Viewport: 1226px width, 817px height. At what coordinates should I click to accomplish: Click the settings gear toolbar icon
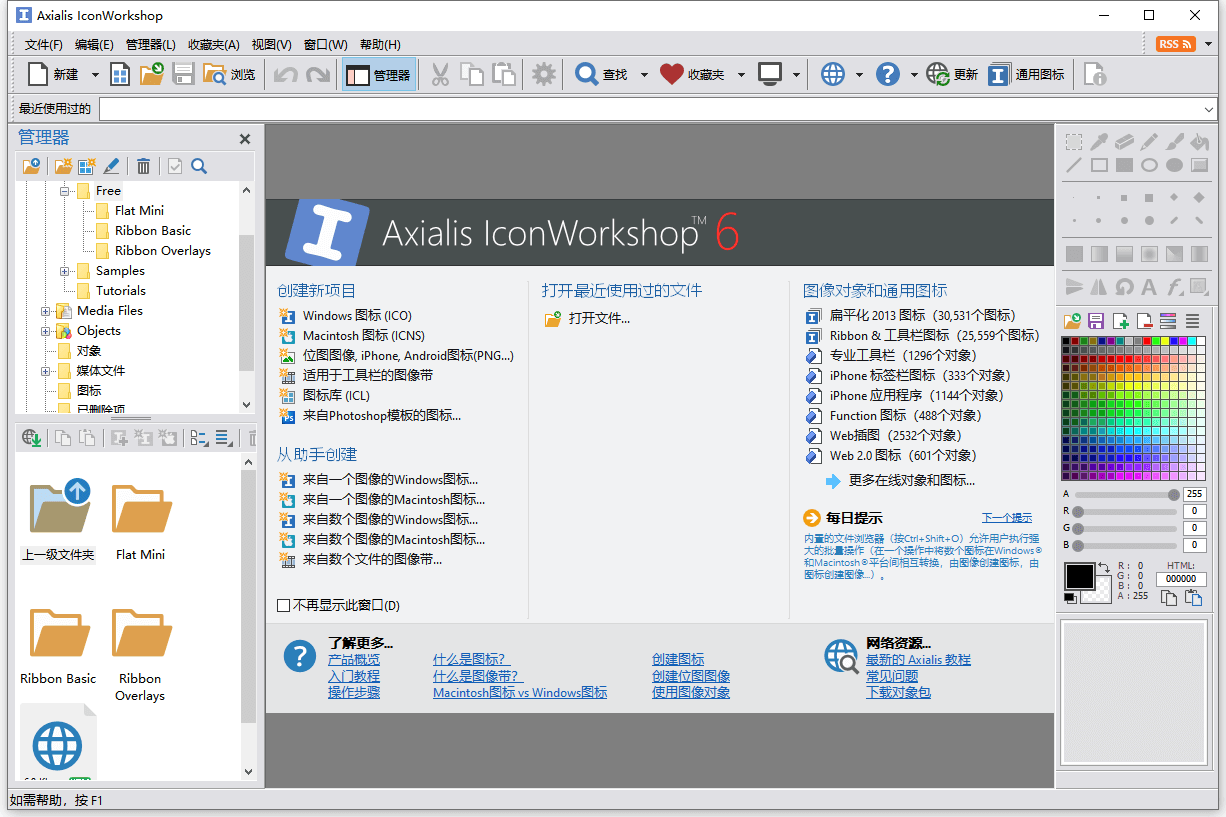[x=543, y=75]
